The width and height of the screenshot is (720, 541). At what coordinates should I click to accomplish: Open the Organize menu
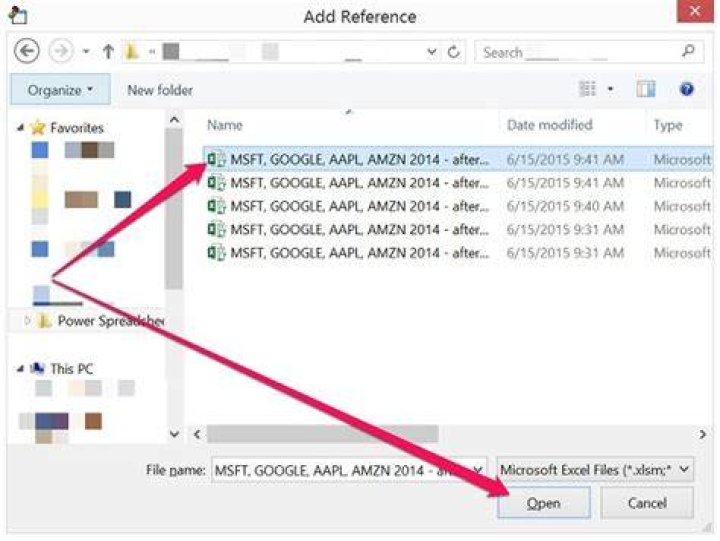click(60, 90)
